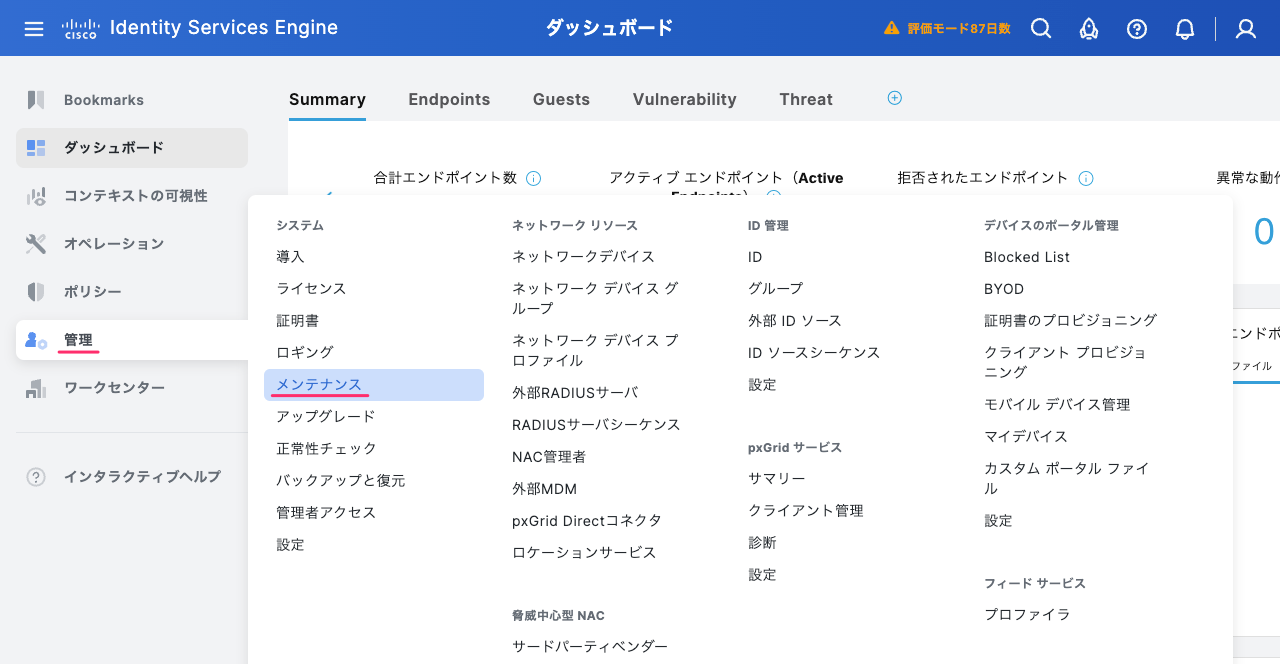Open クライアント管理 entry
This screenshot has width=1280, height=664.
(x=806, y=511)
